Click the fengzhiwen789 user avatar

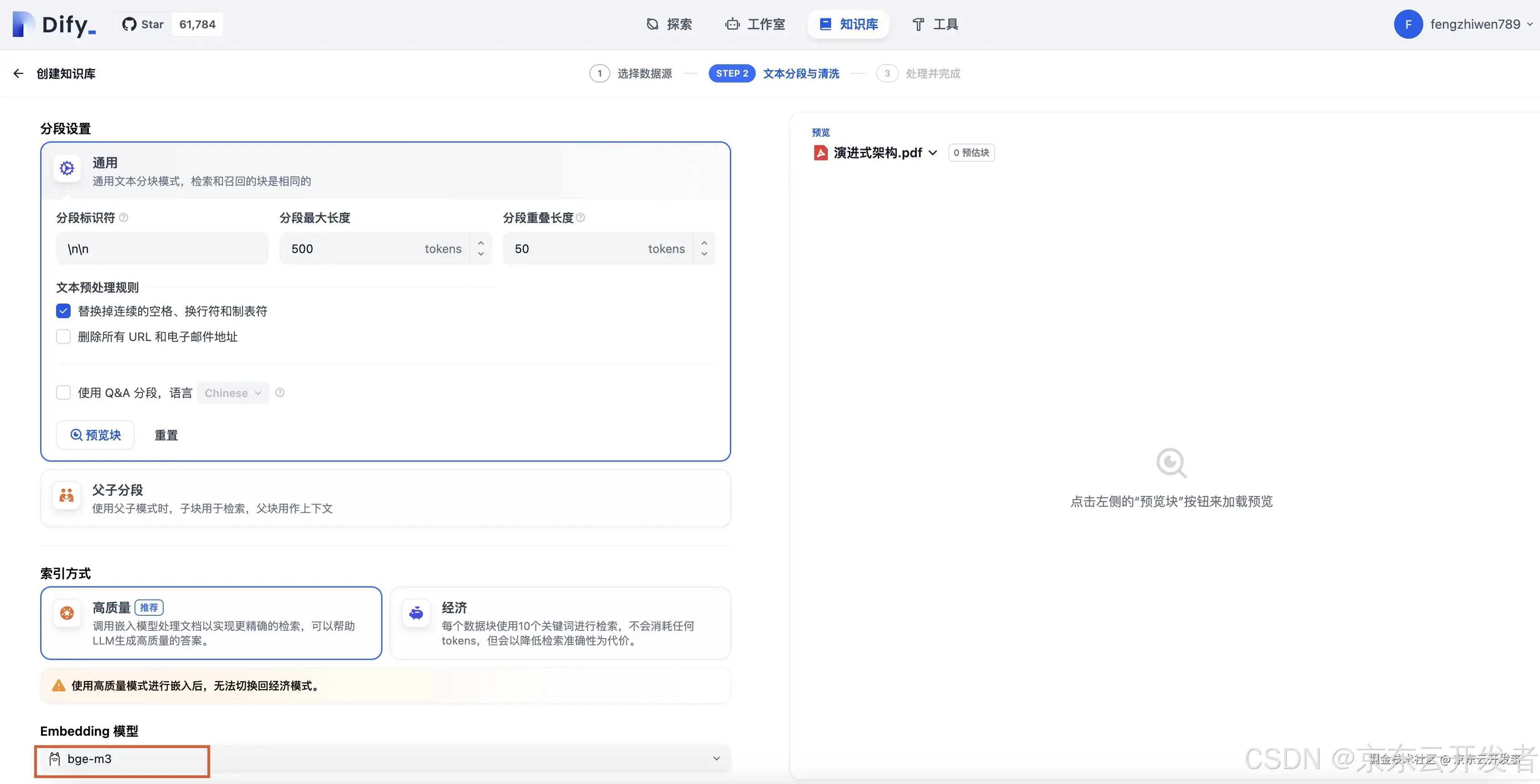(1408, 25)
